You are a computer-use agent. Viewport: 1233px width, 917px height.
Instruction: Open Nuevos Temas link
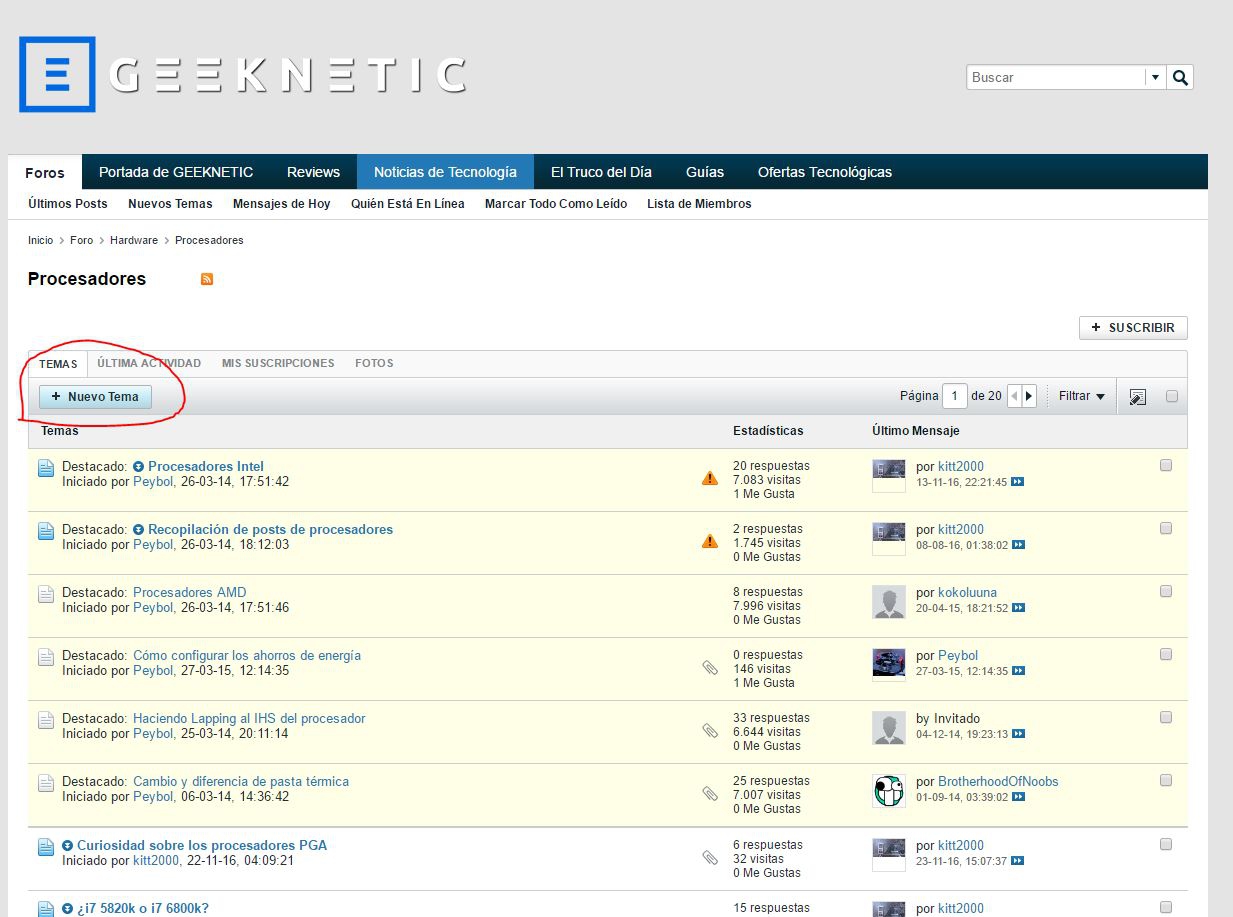170,204
